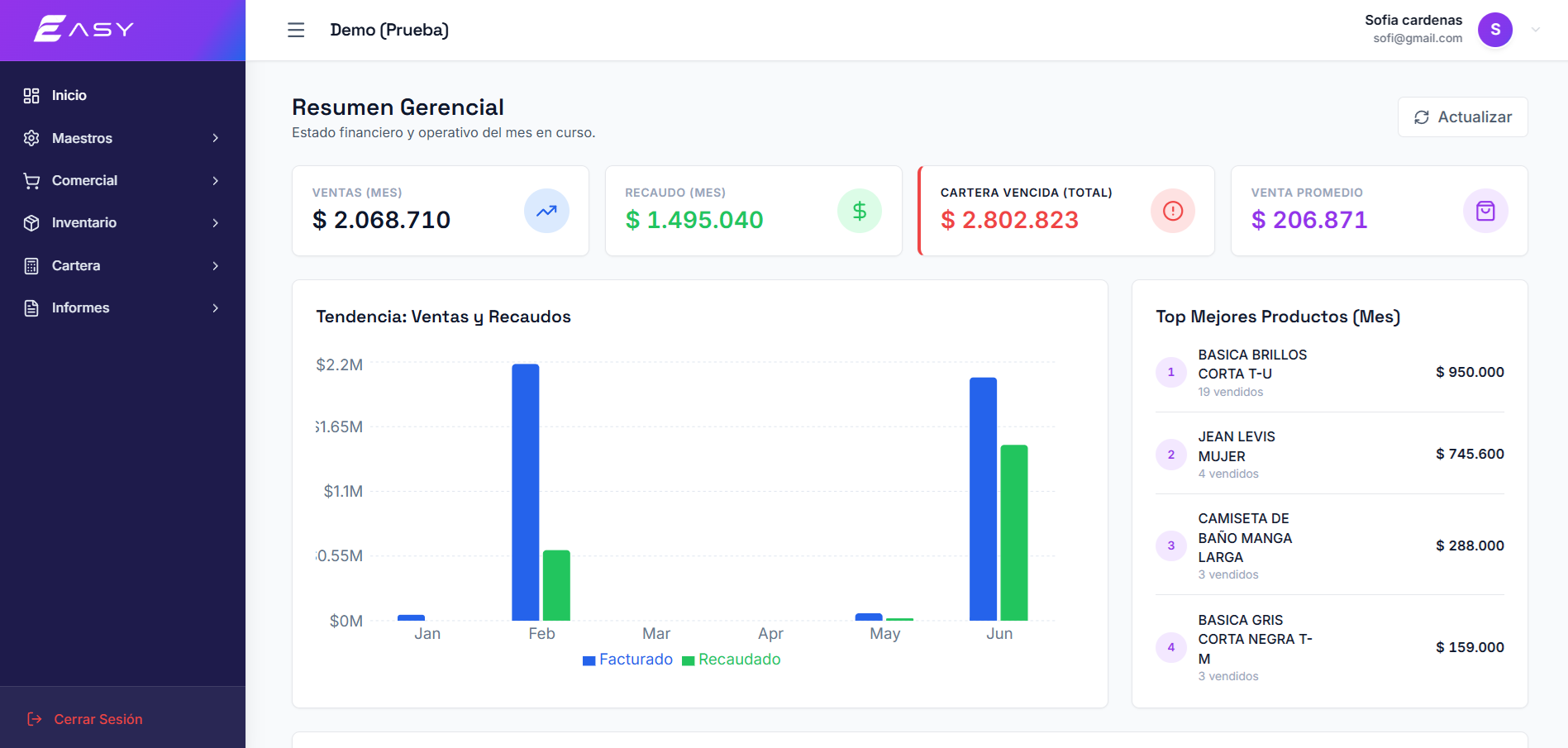The height and width of the screenshot is (748, 1568).
Task: Expand the Informes submenu chevron
Action: [216, 308]
